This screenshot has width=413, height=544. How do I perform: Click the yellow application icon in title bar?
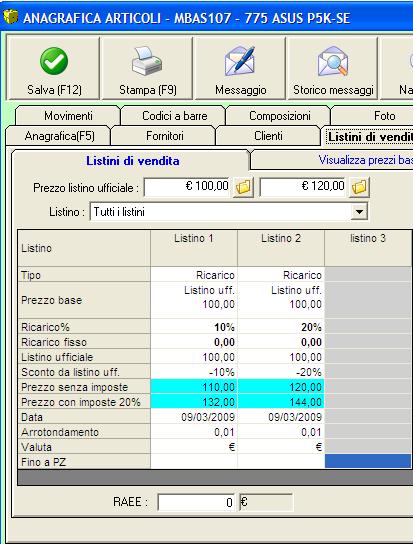coord(10,17)
